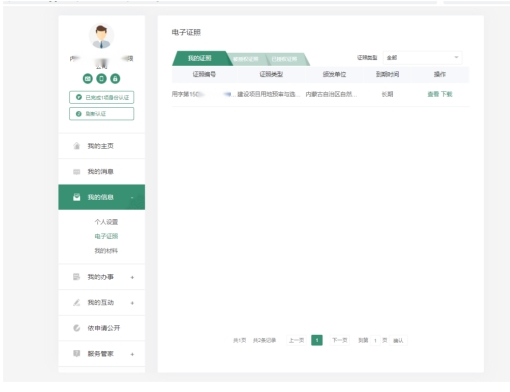Expand 我的办事 with its plus sign

coord(132,277)
